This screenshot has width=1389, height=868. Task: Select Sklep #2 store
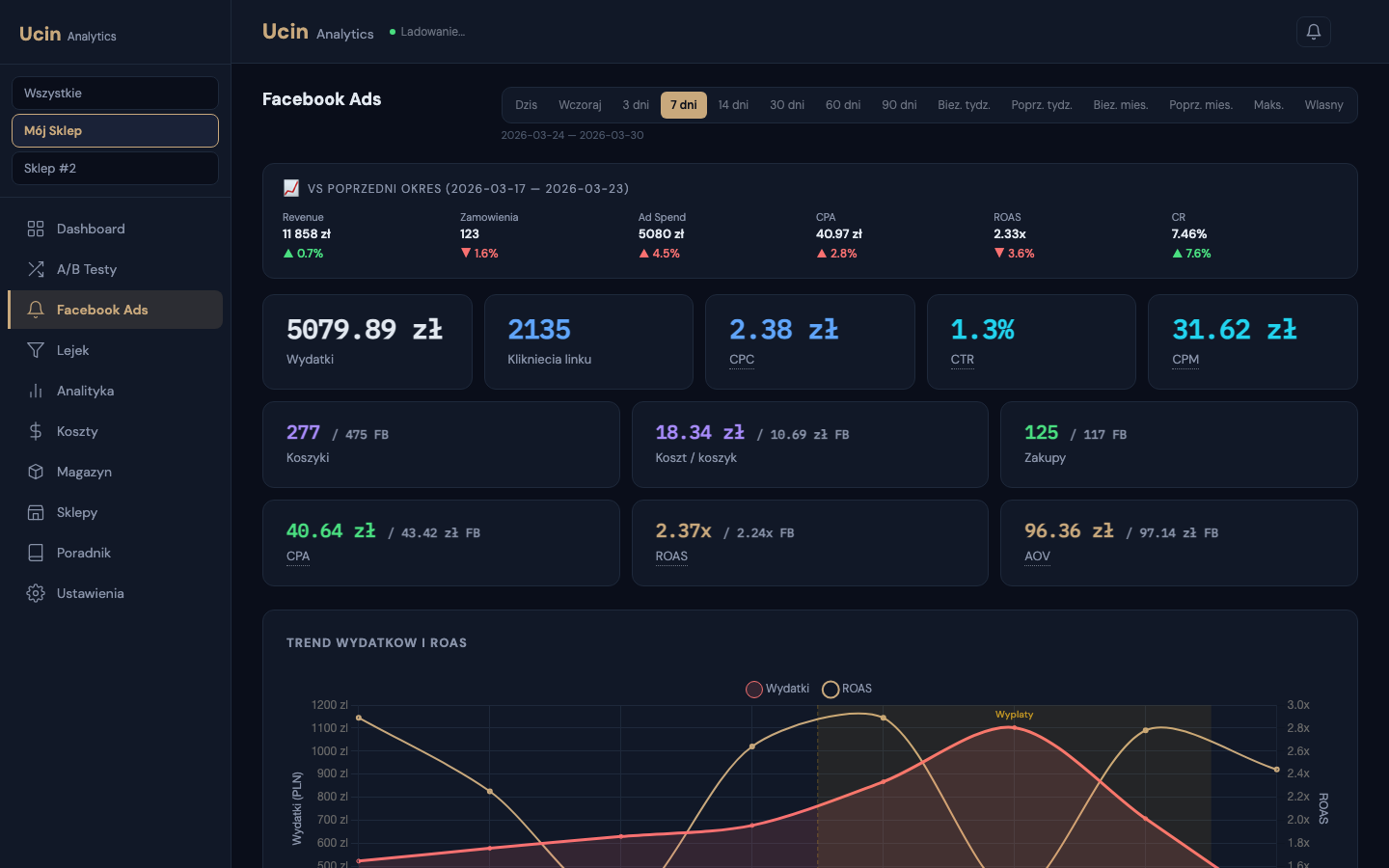pos(115,168)
